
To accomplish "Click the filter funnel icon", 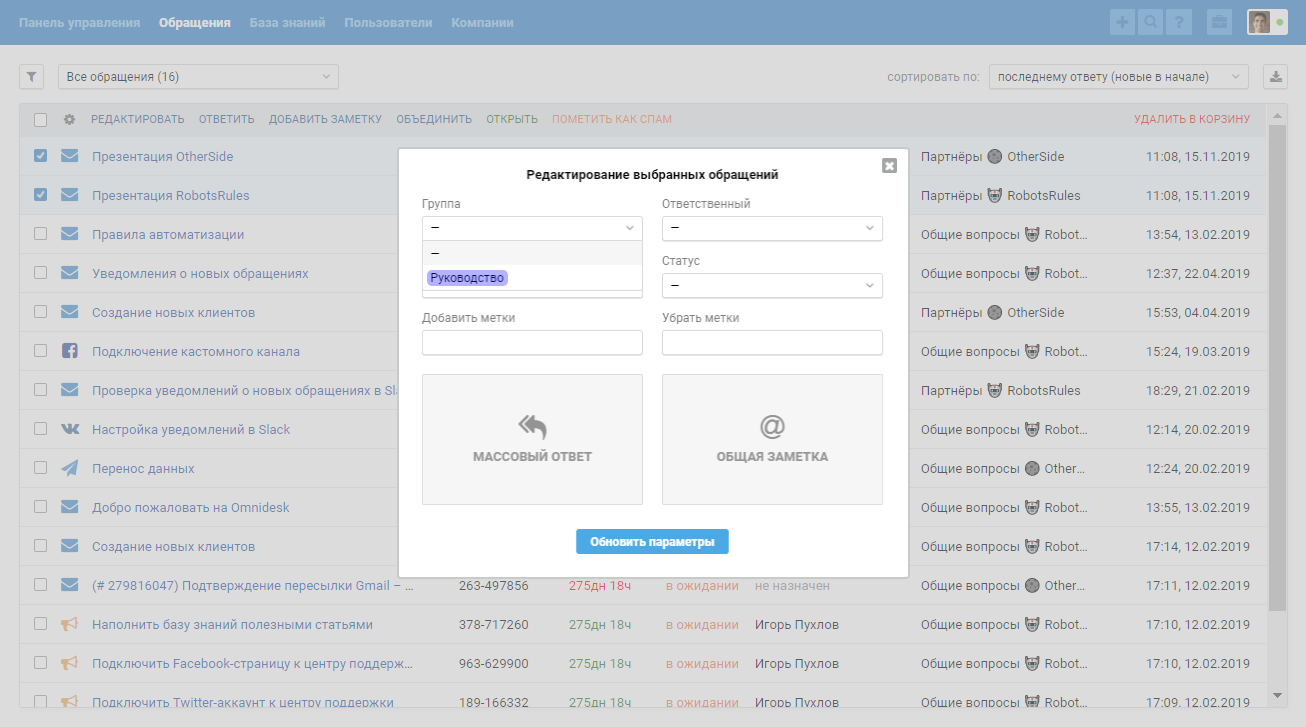I will tap(31, 77).
